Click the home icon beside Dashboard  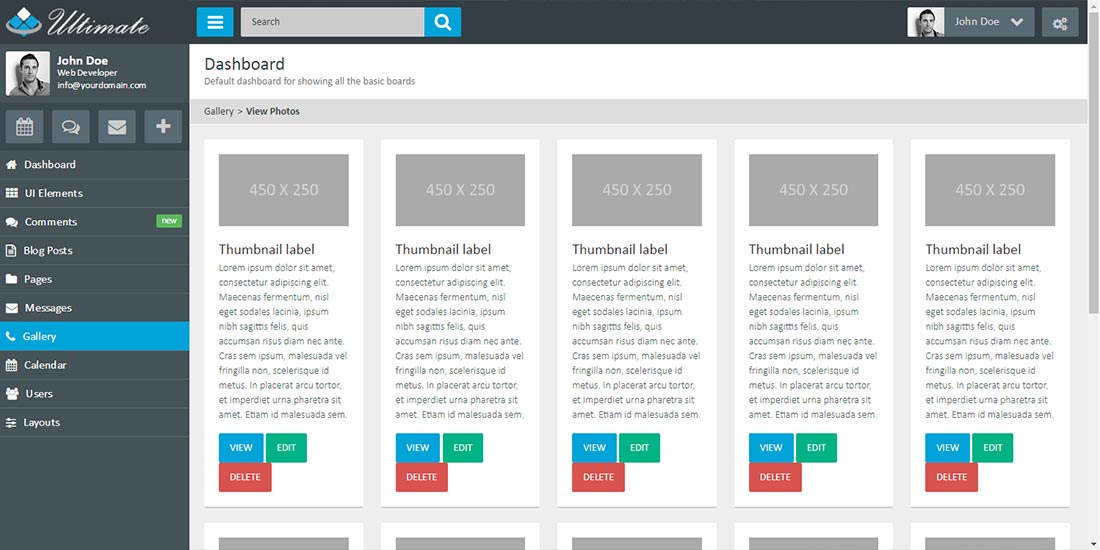tap(11, 165)
